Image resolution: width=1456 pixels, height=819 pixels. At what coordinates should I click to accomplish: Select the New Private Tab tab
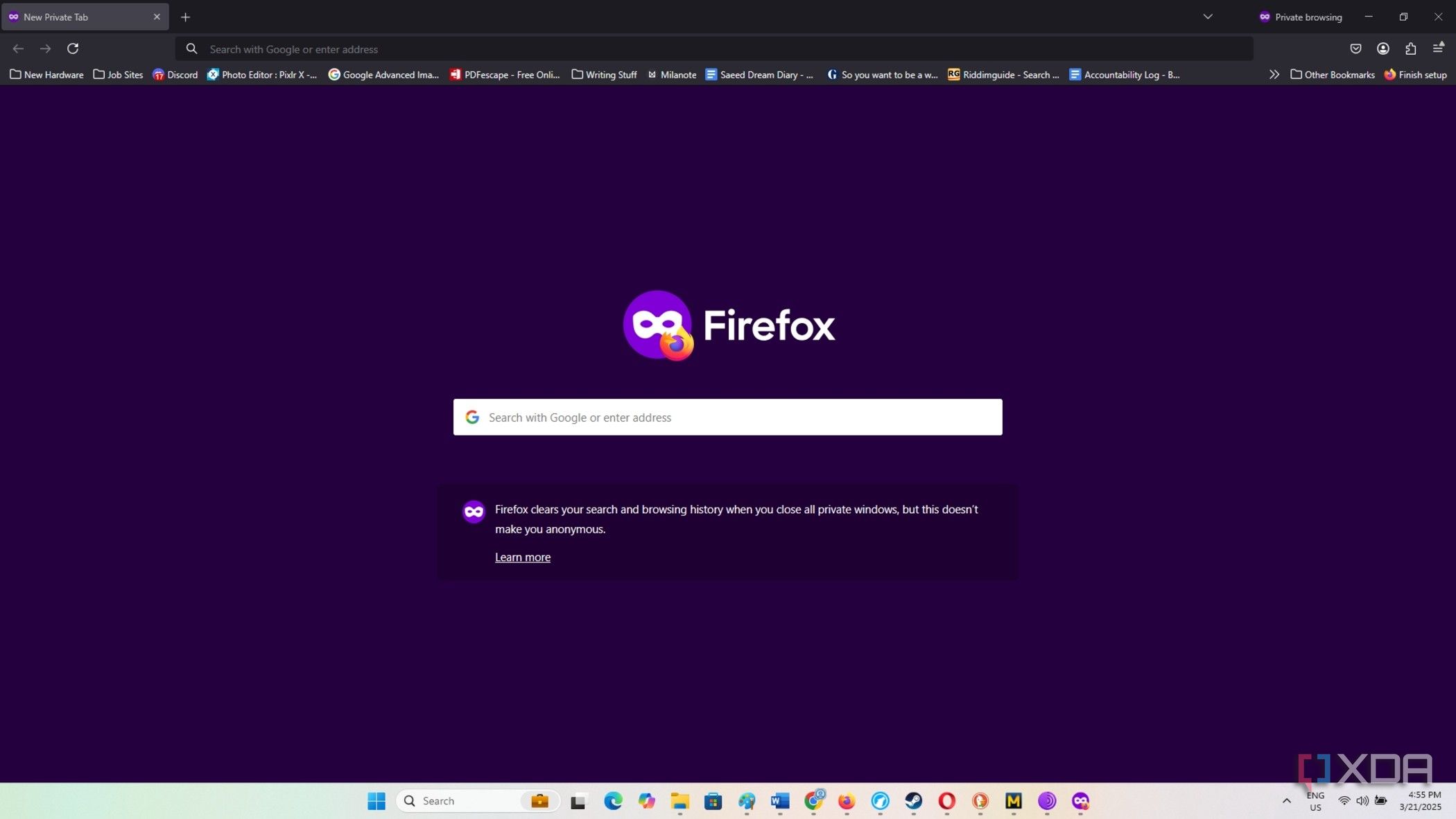pos(85,17)
